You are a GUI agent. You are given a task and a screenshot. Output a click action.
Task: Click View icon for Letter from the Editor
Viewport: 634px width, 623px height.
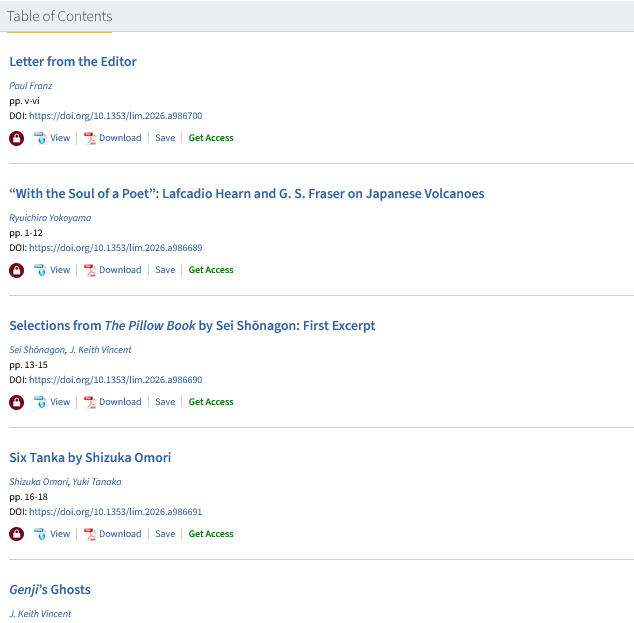click(40, 138)
